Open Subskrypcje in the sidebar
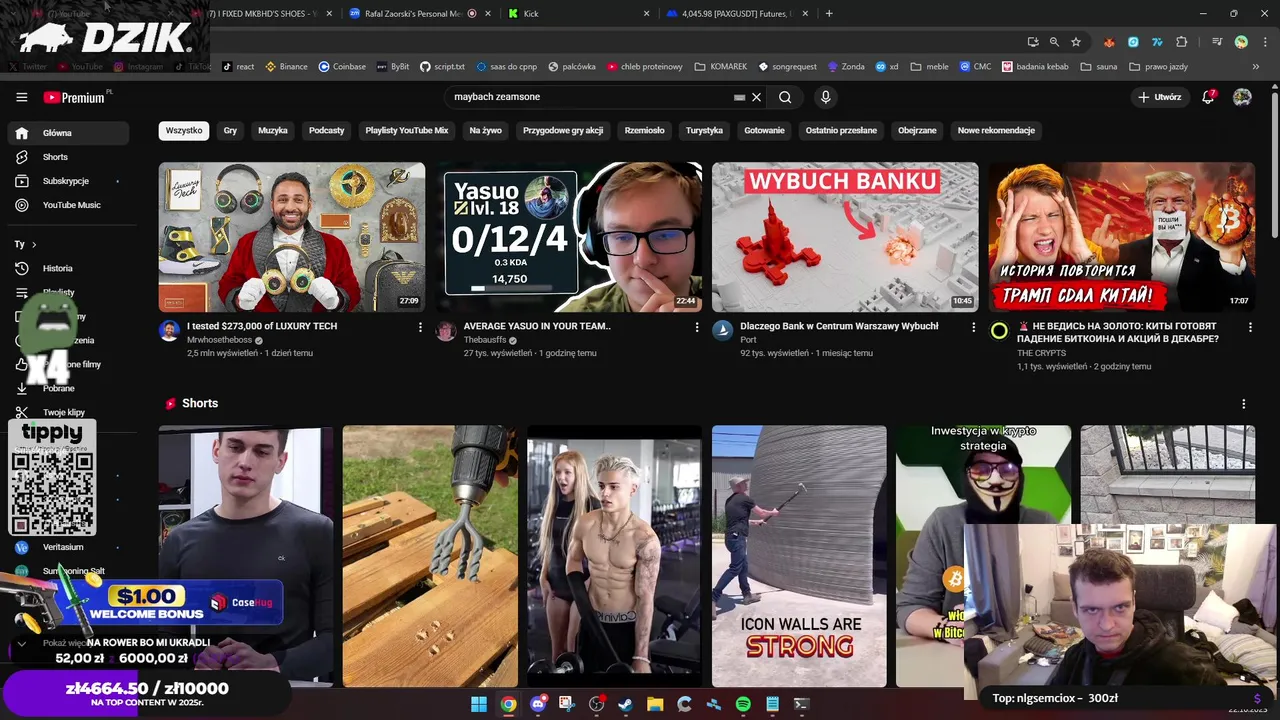 [66, 181]
